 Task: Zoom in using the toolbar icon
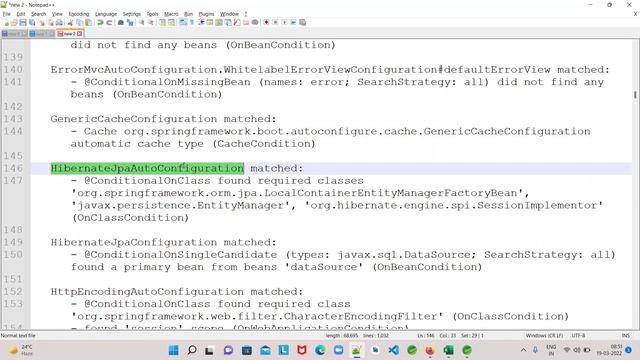[x=141, y=22]
